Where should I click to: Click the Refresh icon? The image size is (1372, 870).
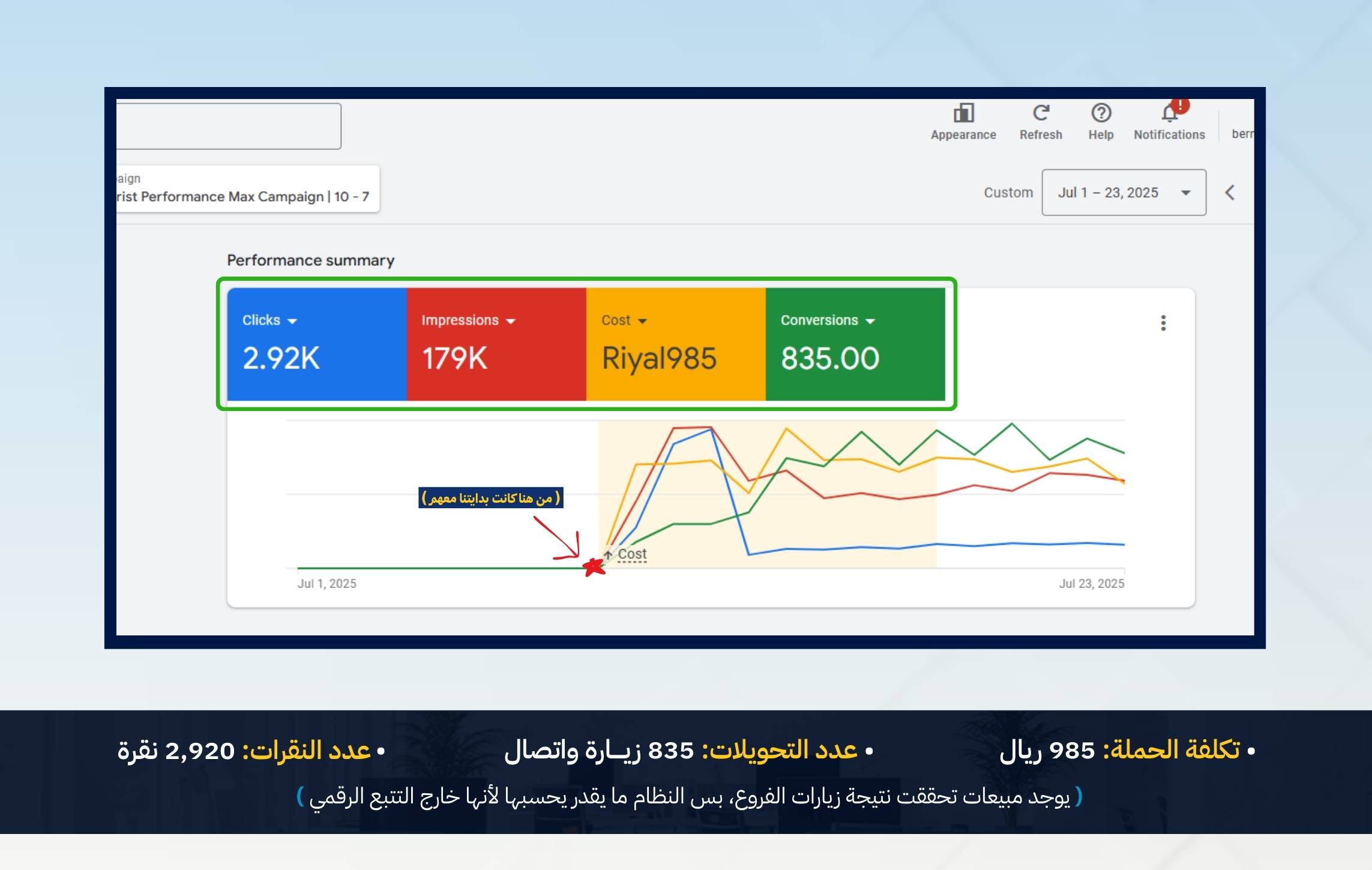1041,113
